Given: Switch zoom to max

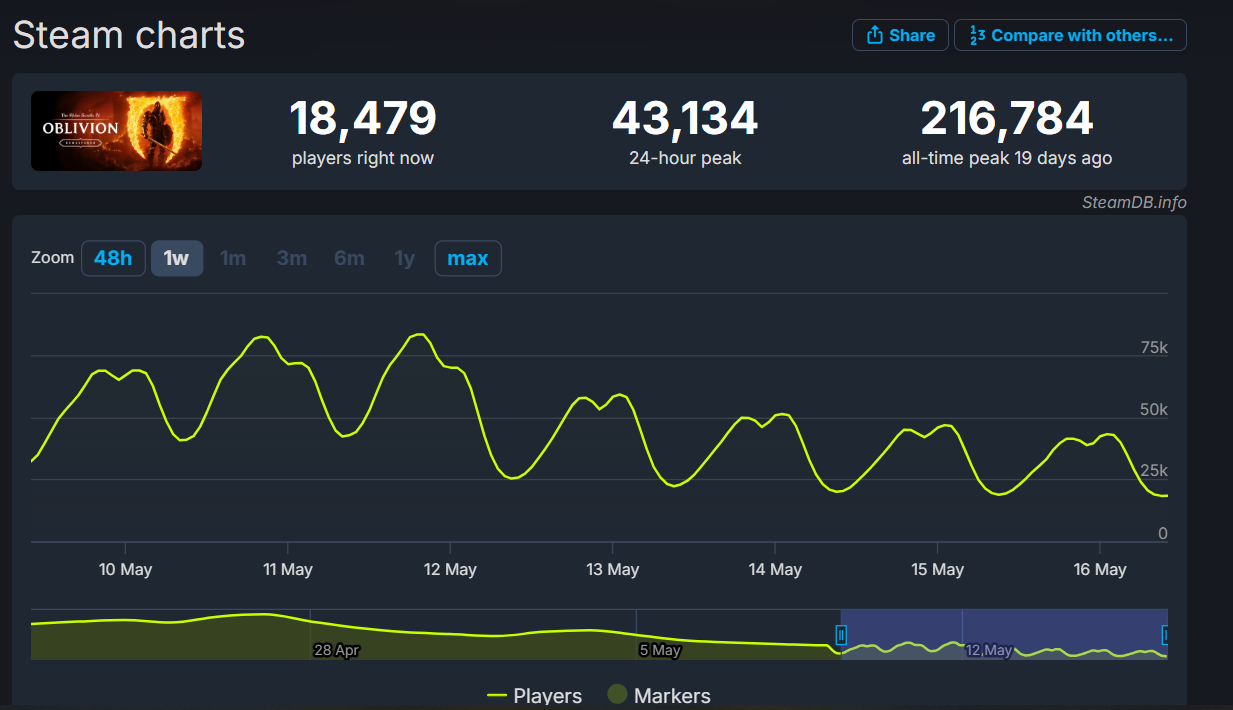Looking at the screenshot, I should coord(468,258).
